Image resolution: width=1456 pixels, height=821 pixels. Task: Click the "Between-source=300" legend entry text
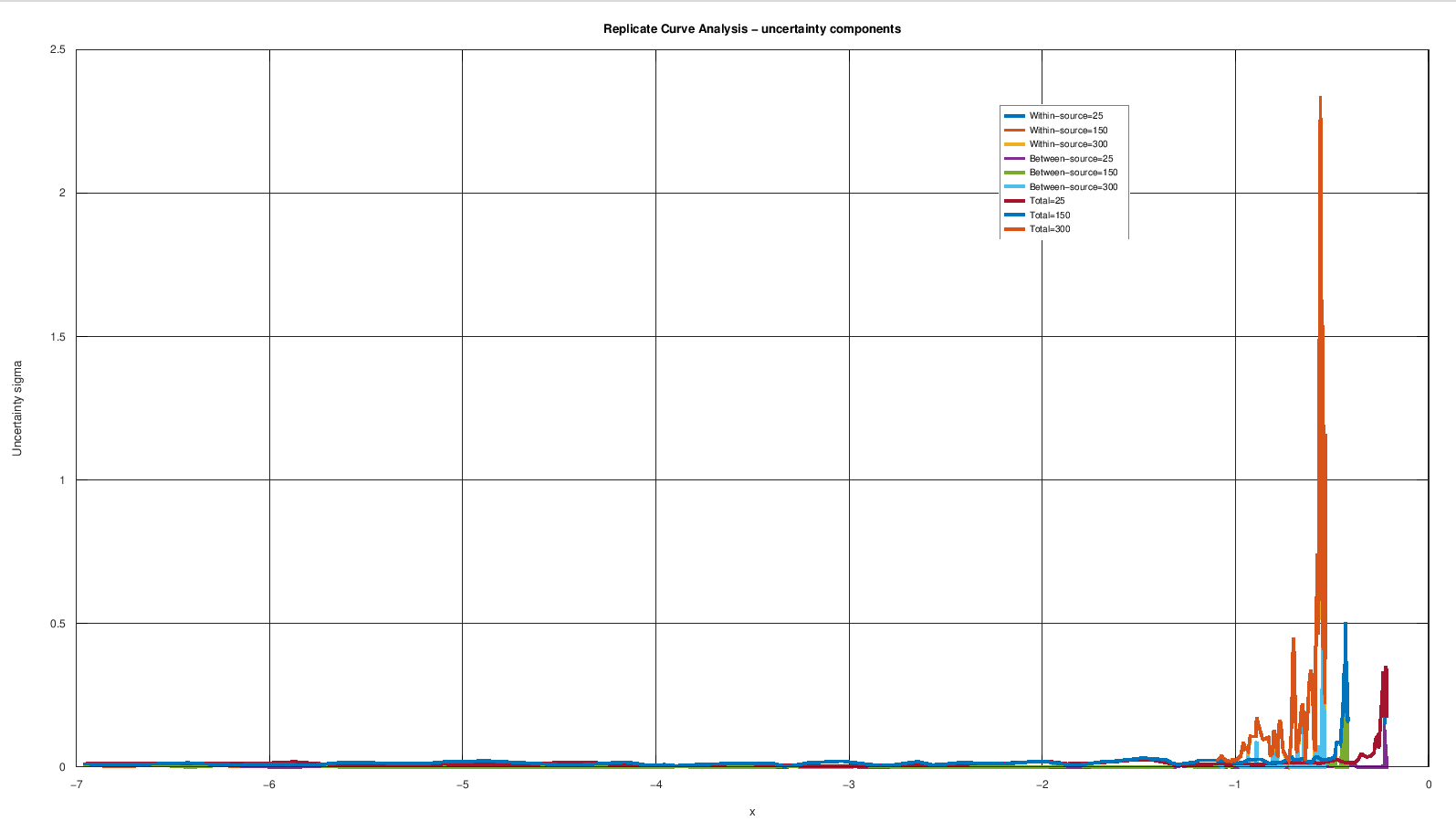click(x=1074, y=187)
